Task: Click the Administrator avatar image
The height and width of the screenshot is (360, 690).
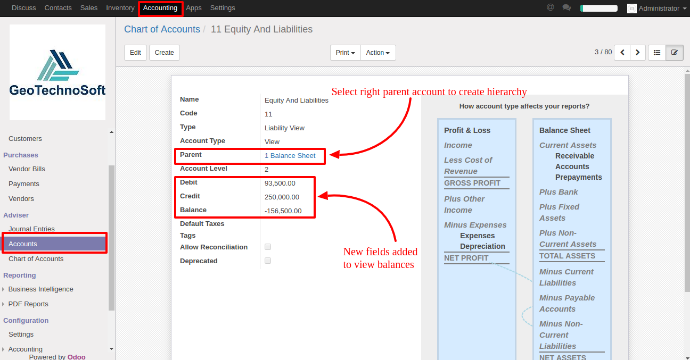Action: 631,8
